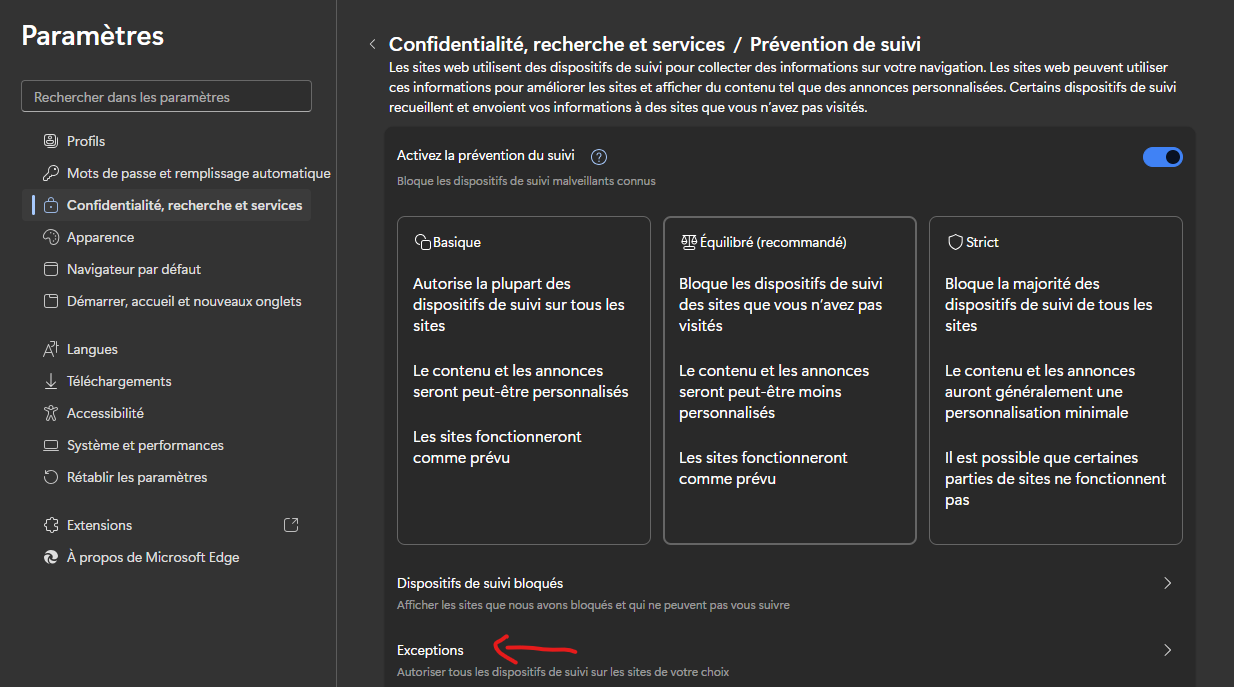Focus the Rechercher dans les paramètres field
The image size is (1234, 687).
(166, 97)
